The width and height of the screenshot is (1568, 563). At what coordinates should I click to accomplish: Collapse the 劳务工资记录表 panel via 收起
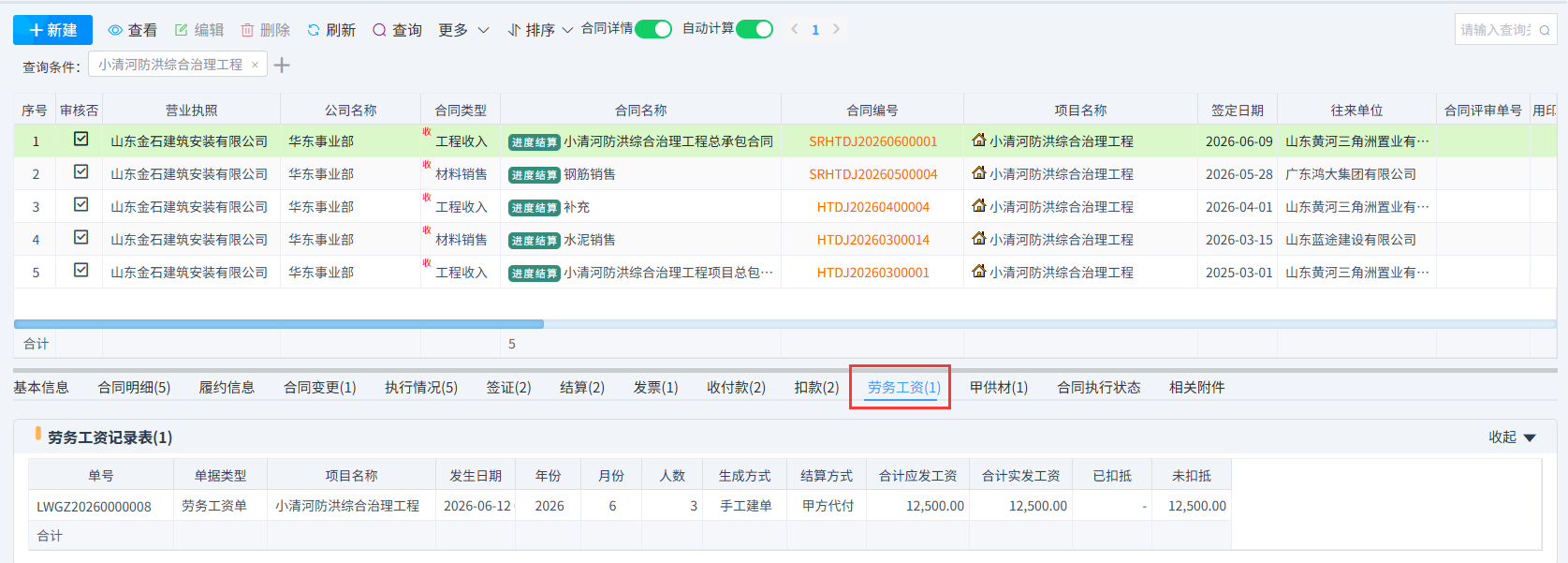coord(1512,437)
